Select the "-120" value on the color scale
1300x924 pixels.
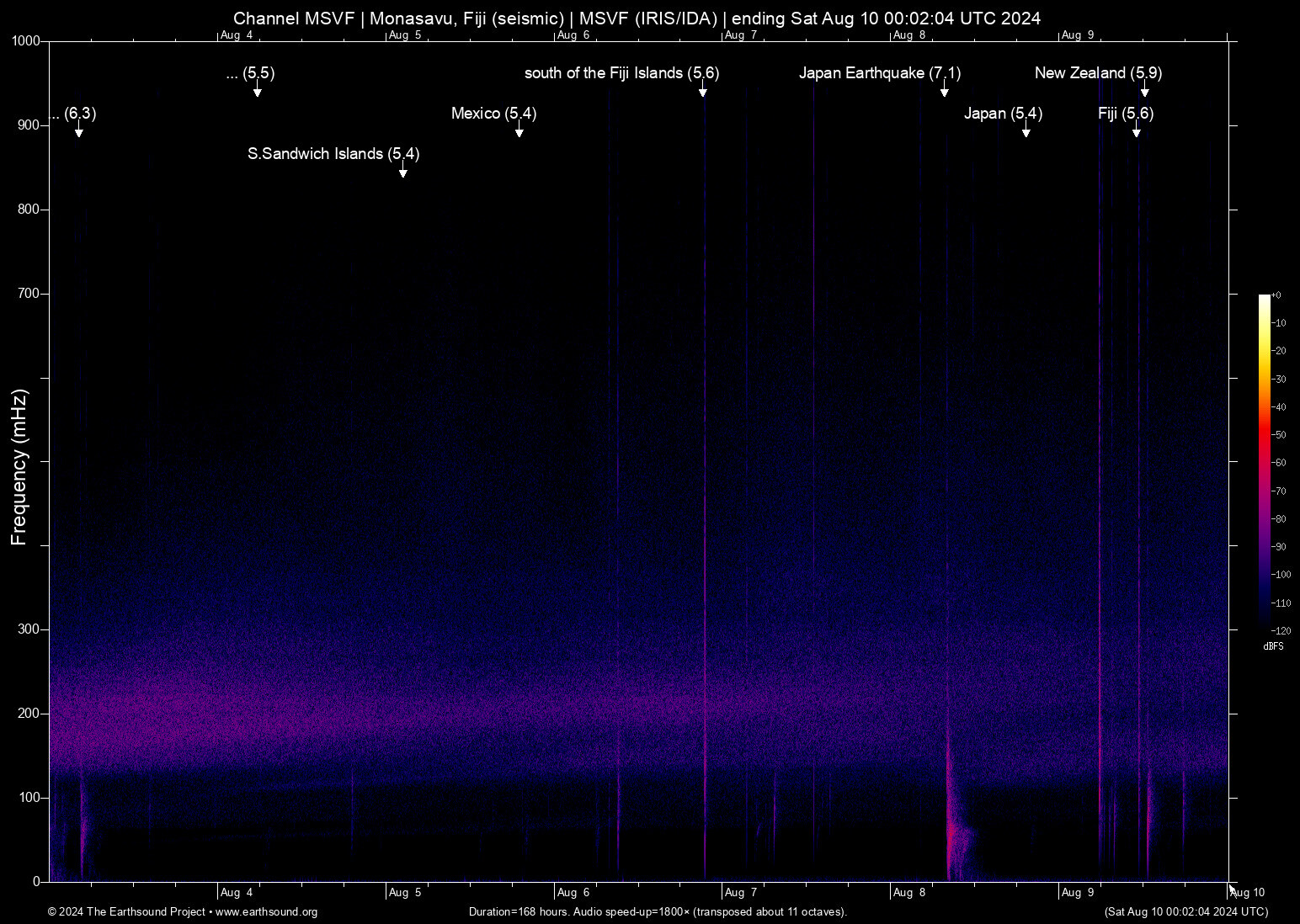[1281, 631]
